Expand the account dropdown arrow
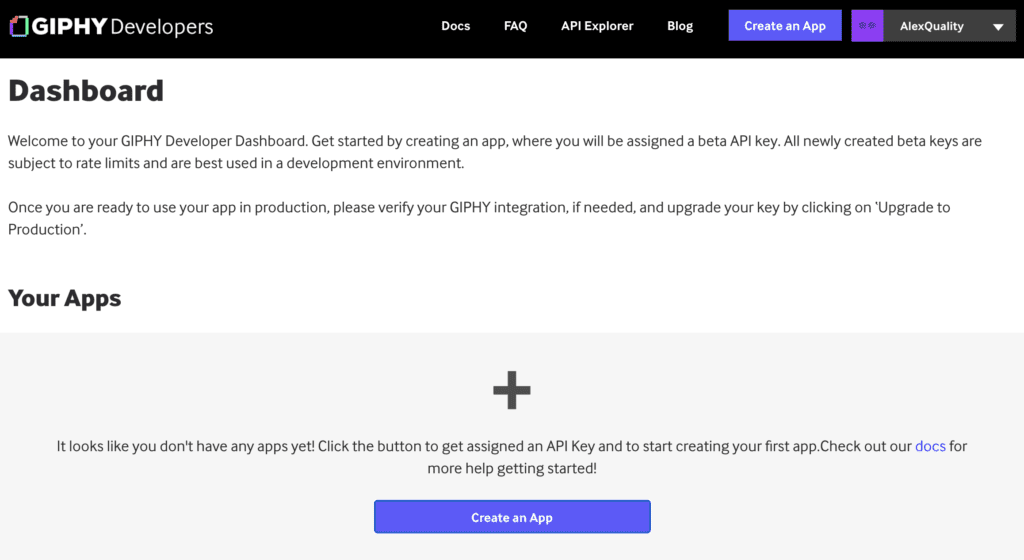1024x560 pixels. point(998,28)
